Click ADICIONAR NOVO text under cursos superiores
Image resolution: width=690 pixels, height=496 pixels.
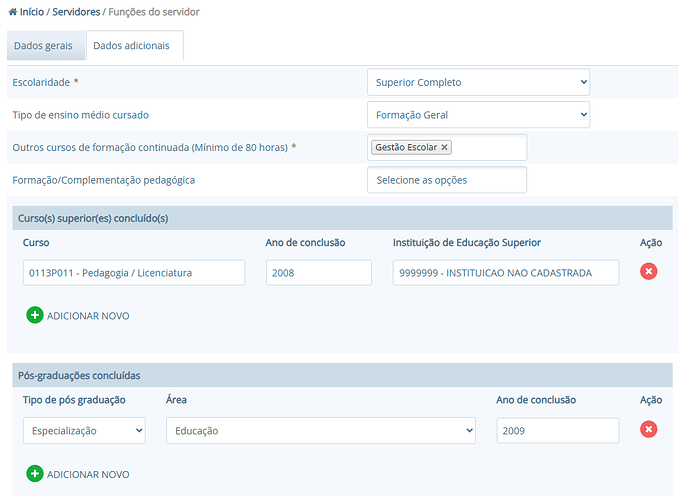(88, 316)
